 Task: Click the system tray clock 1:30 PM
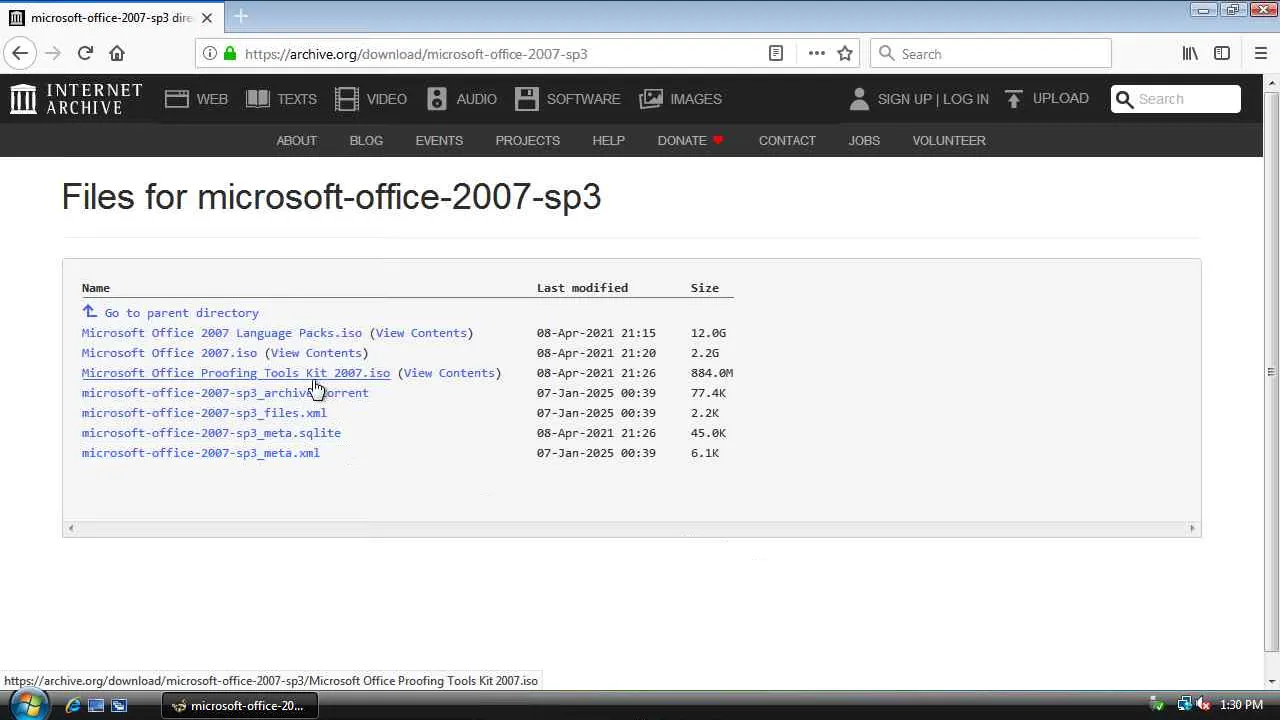point(1241,706)
